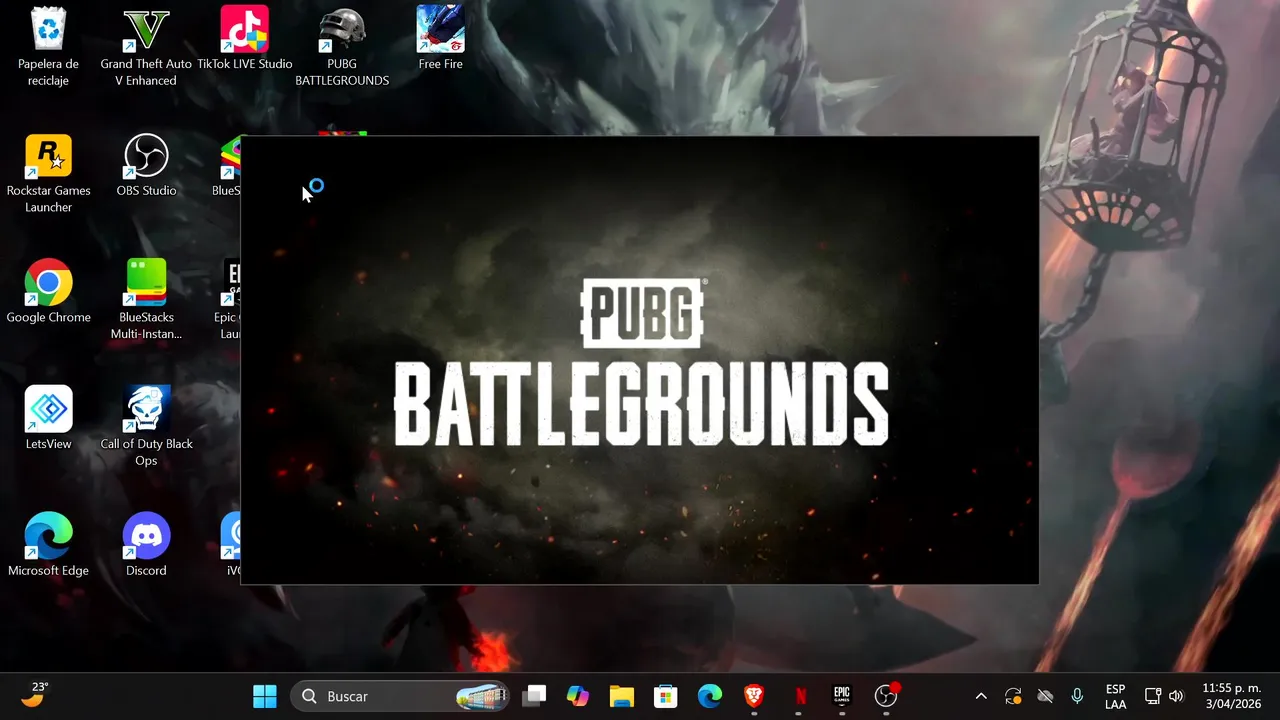Select the TikTok LIVE Studio desktop shortcut

[x=245, y=38]
